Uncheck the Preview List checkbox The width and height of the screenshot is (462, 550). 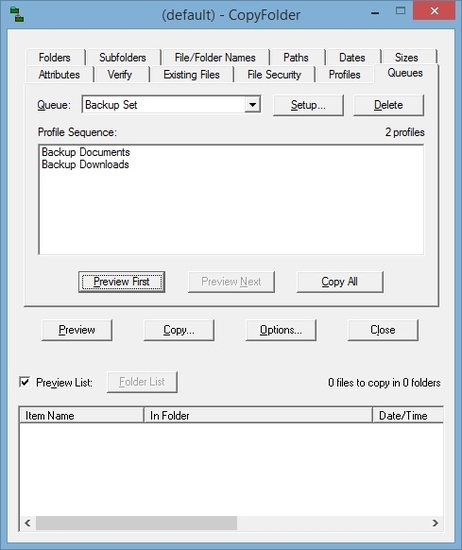(x=25, y=382)
